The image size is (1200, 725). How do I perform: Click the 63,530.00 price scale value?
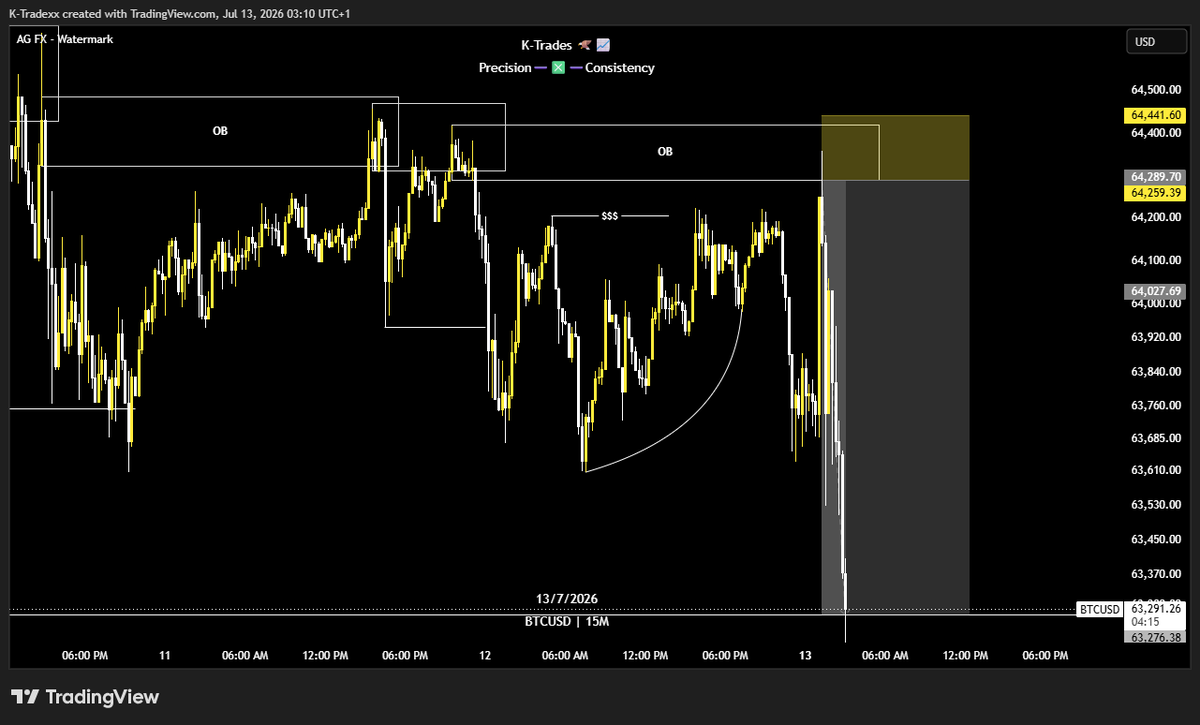click(x=1155, y=505)
